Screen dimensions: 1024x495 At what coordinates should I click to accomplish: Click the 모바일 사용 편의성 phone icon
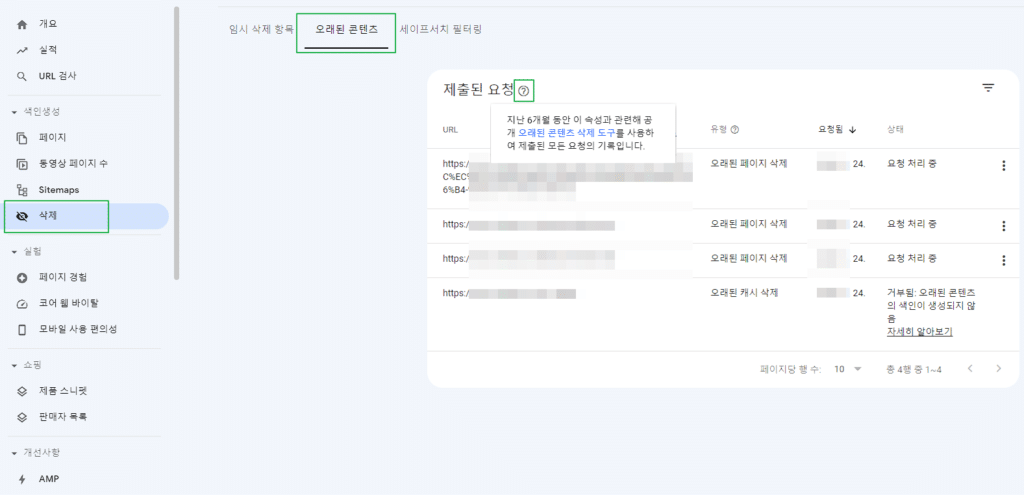pyautogui.click(x=22, y=330)
